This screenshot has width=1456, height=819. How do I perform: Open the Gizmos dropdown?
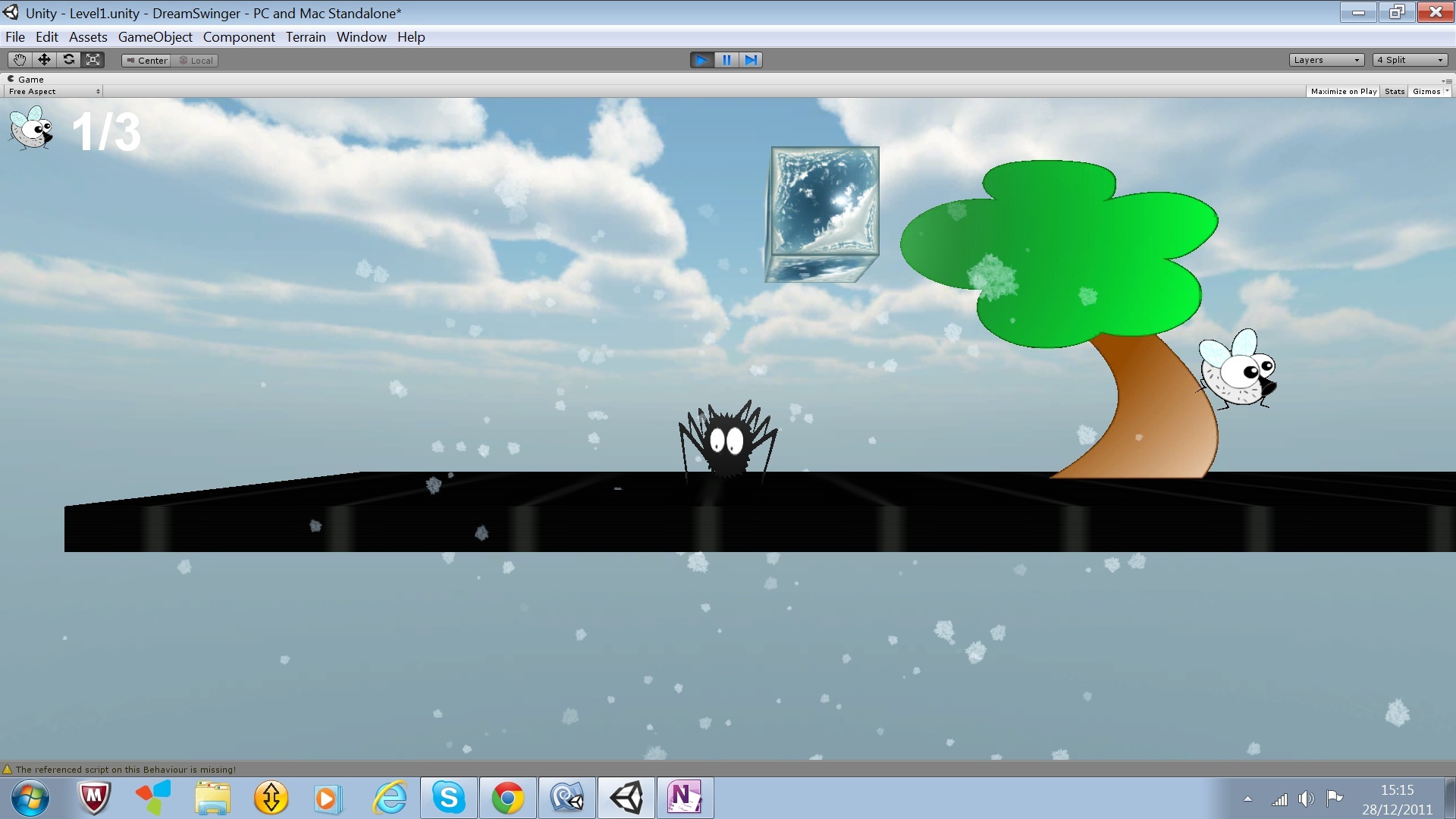tap(1430, 92)
